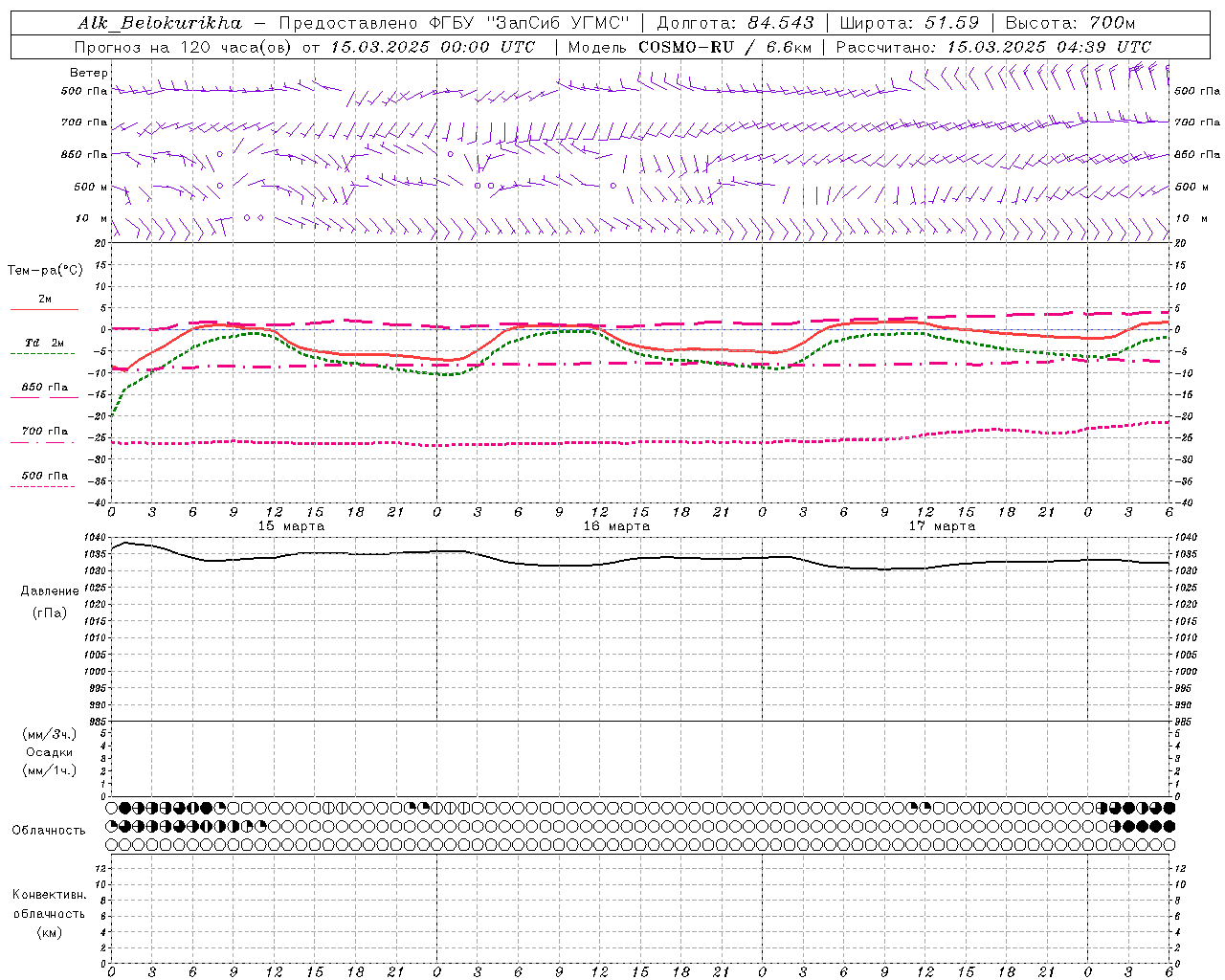Click the left 10 м wind level label
Image resolution: width=1225 pixels, height=980 pixels.
[x=91, y=218]
